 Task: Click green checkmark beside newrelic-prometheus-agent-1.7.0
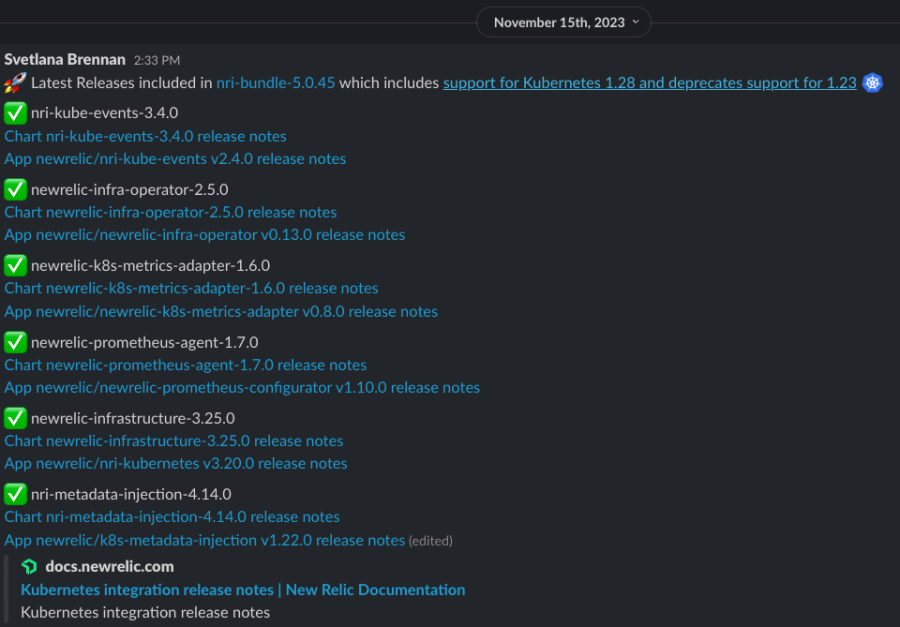tap(15, 342)
